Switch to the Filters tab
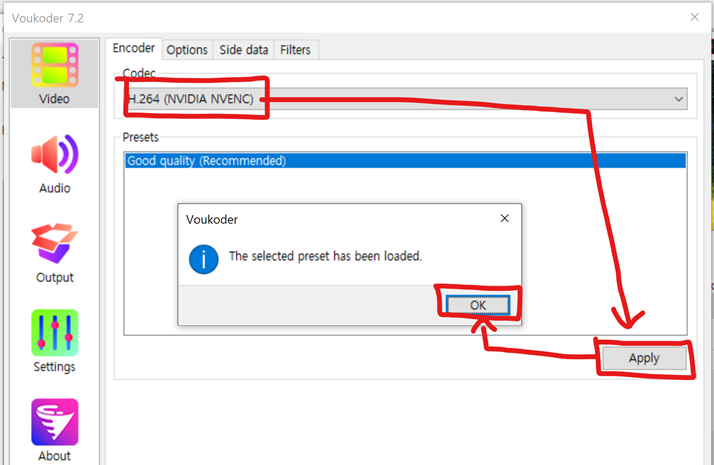 pyautogui.click(x=295, y=50)
